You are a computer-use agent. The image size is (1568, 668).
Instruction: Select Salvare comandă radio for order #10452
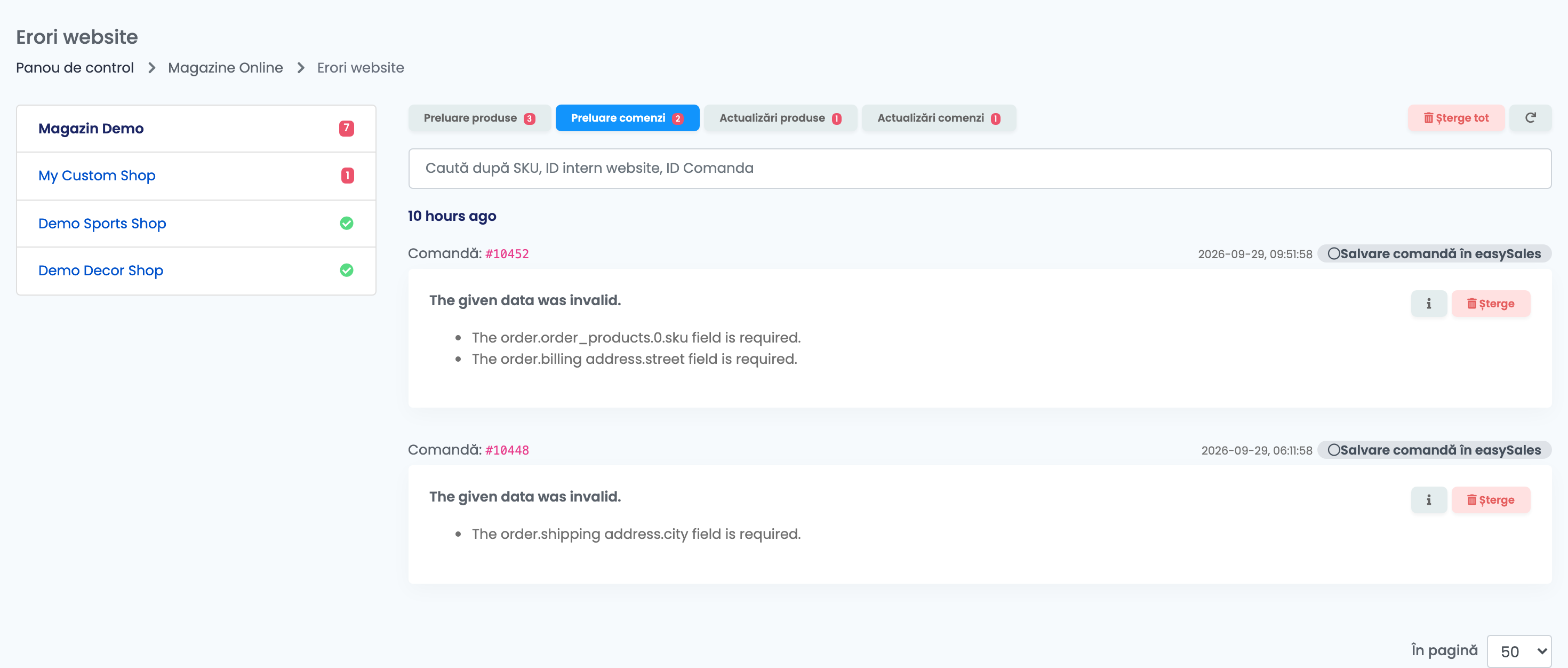coord(1333,253)
